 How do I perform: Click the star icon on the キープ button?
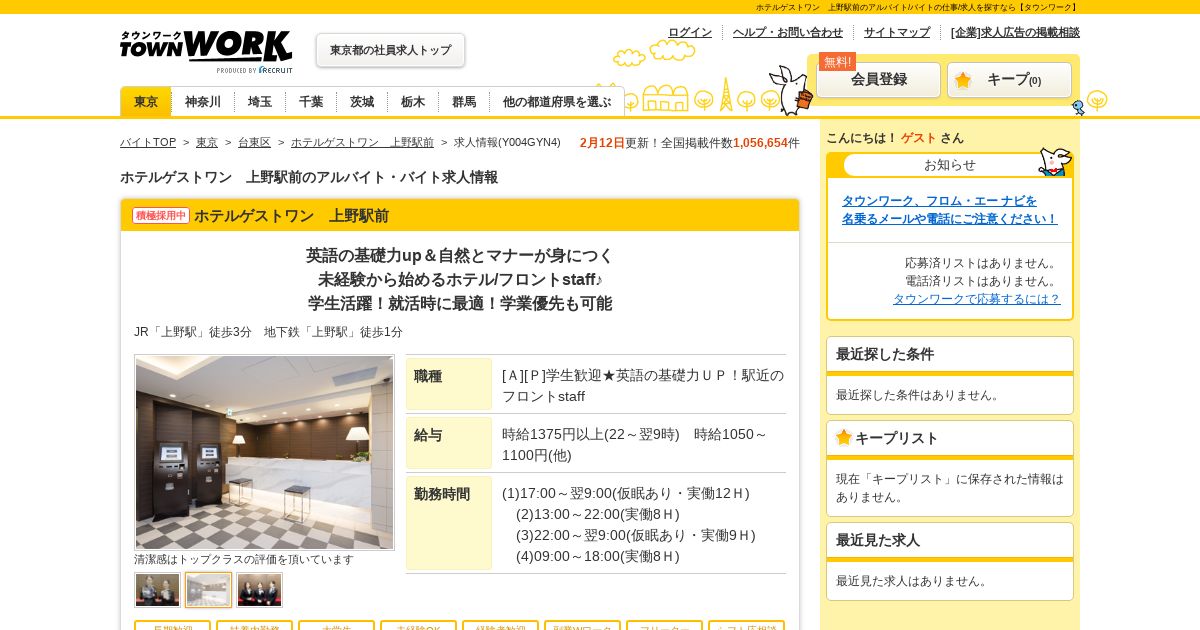pos(963,80)
